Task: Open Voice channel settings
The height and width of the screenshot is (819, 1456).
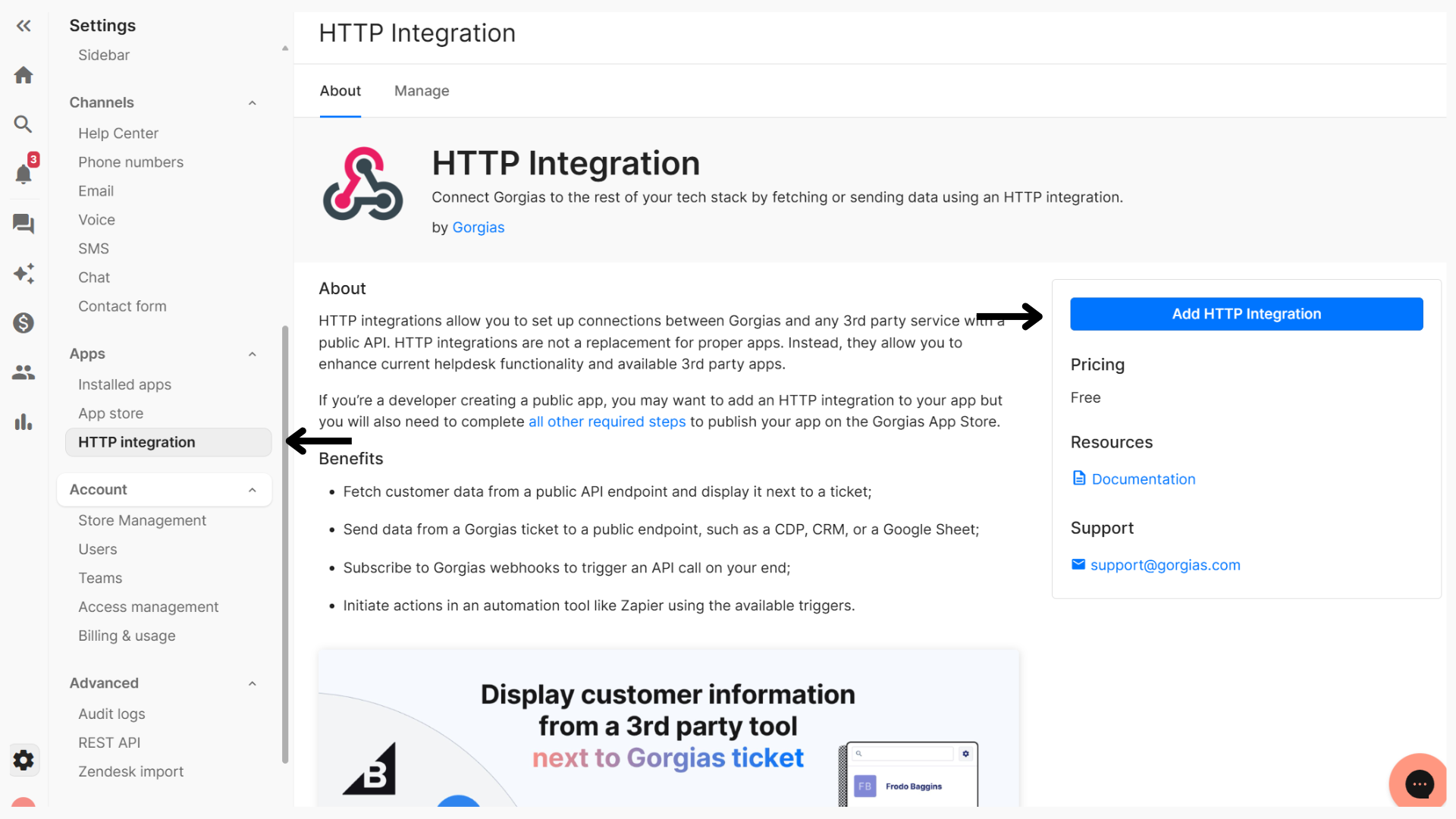Action: (x=96, y=220)
